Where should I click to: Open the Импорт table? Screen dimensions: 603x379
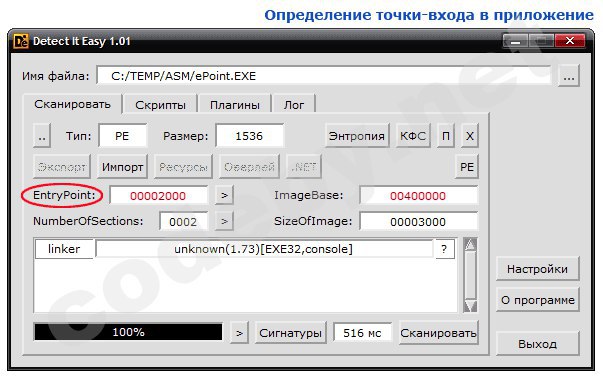pyautogui.click(x=122, y=167)
